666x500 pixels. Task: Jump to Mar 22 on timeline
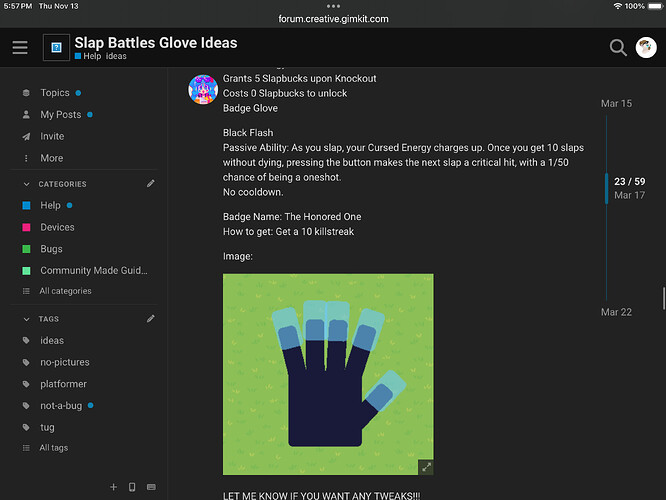pos(616,312)
